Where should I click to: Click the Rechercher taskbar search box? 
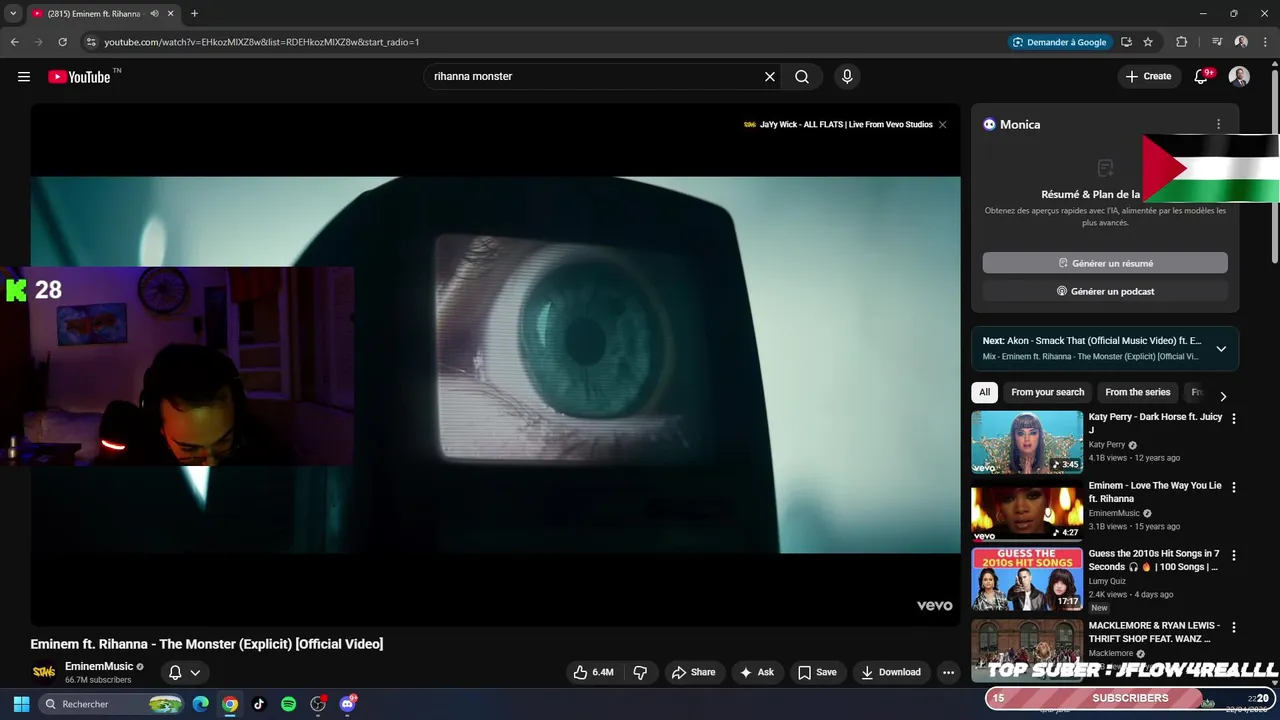112,704
